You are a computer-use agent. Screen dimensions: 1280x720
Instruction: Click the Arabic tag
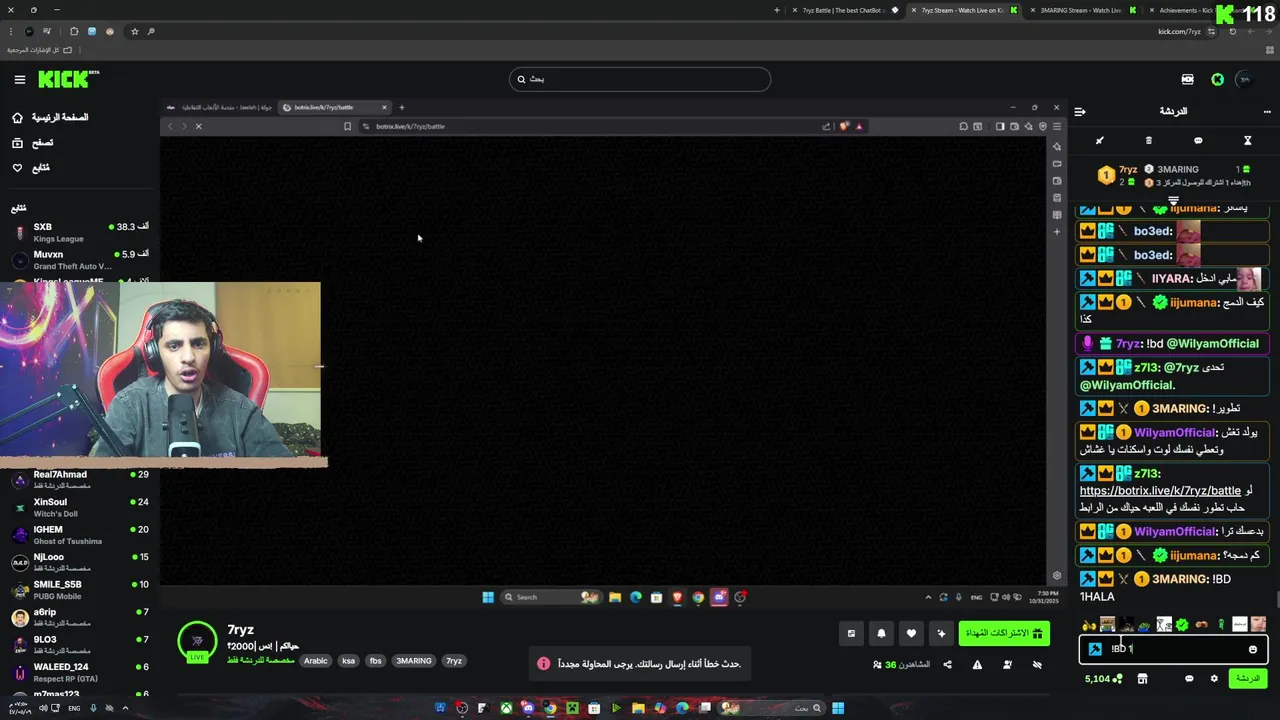pos(316,661)
